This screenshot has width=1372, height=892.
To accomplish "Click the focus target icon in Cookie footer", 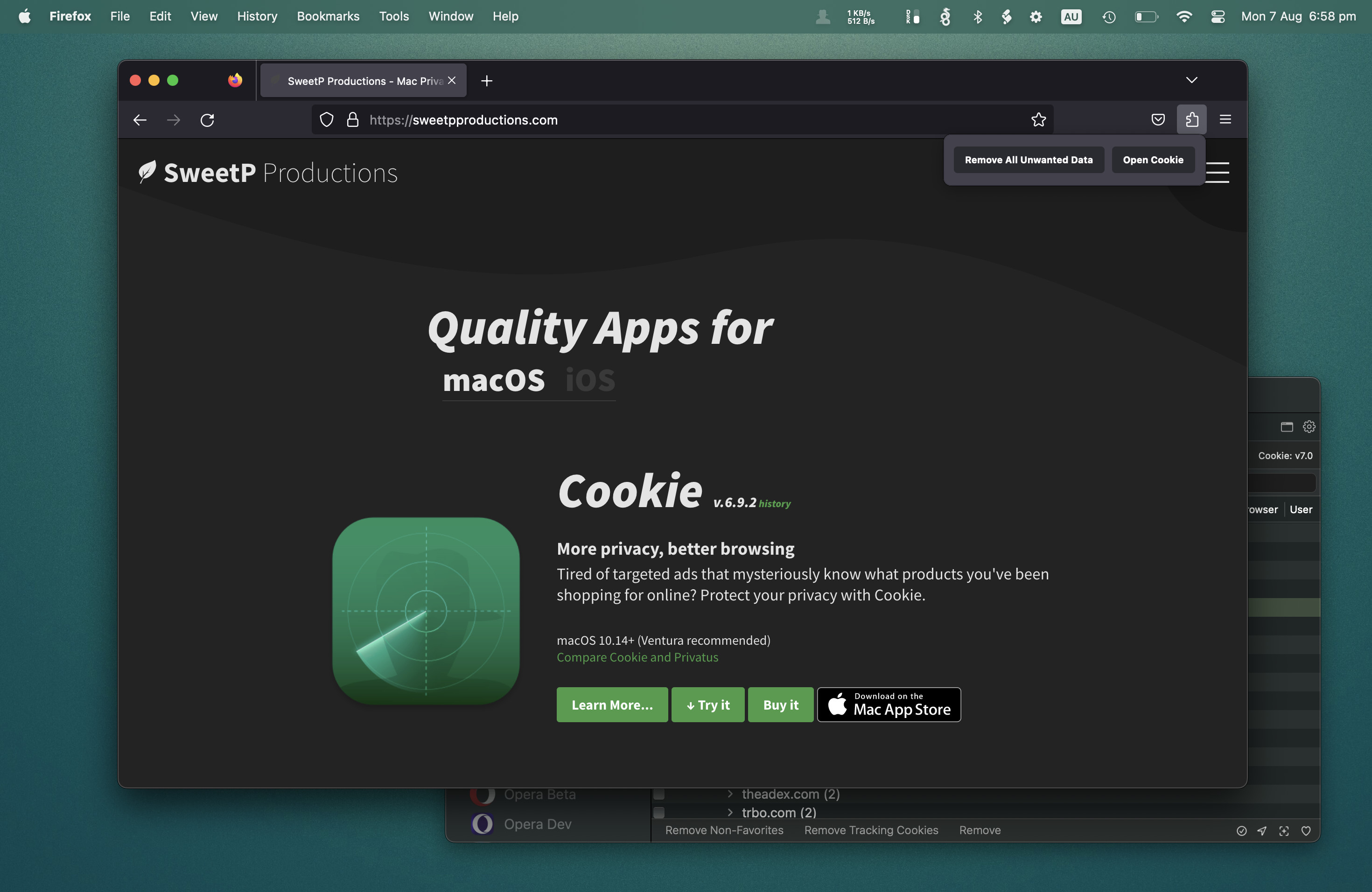I will tap(1284, 830).
